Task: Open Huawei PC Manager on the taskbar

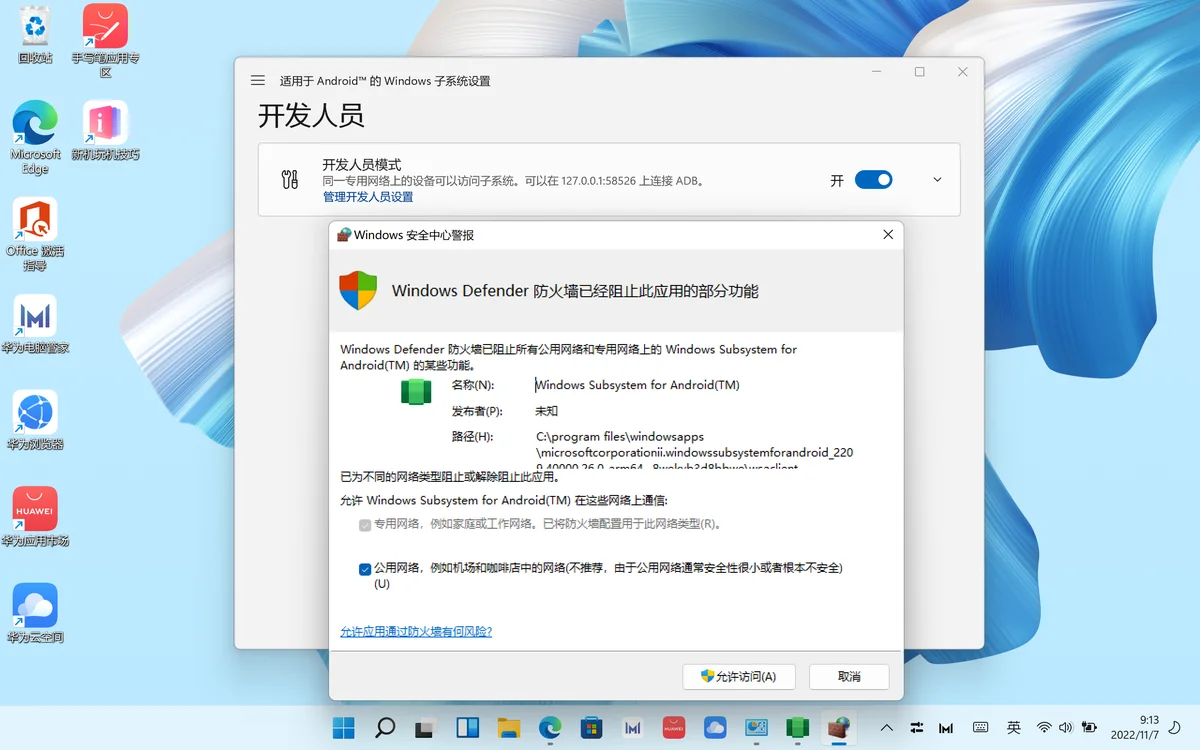Action: pos(632,728)
